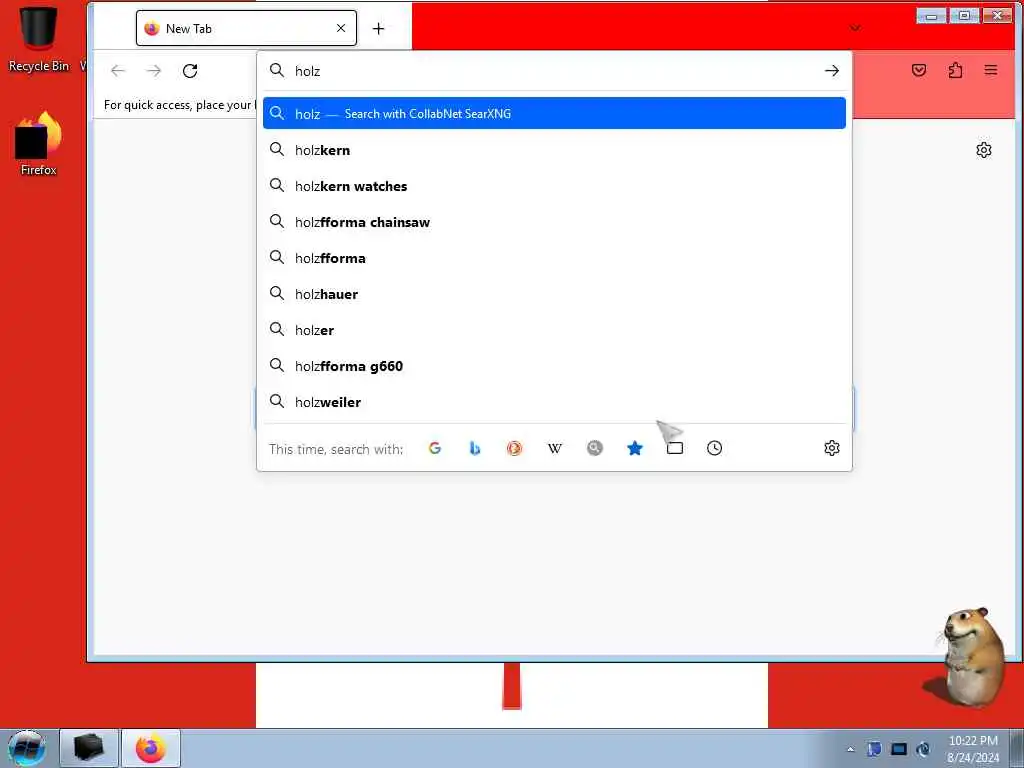Click into the address bar text 'holz'
This screenshot has height=768, width=1024.
coord(308,71)
